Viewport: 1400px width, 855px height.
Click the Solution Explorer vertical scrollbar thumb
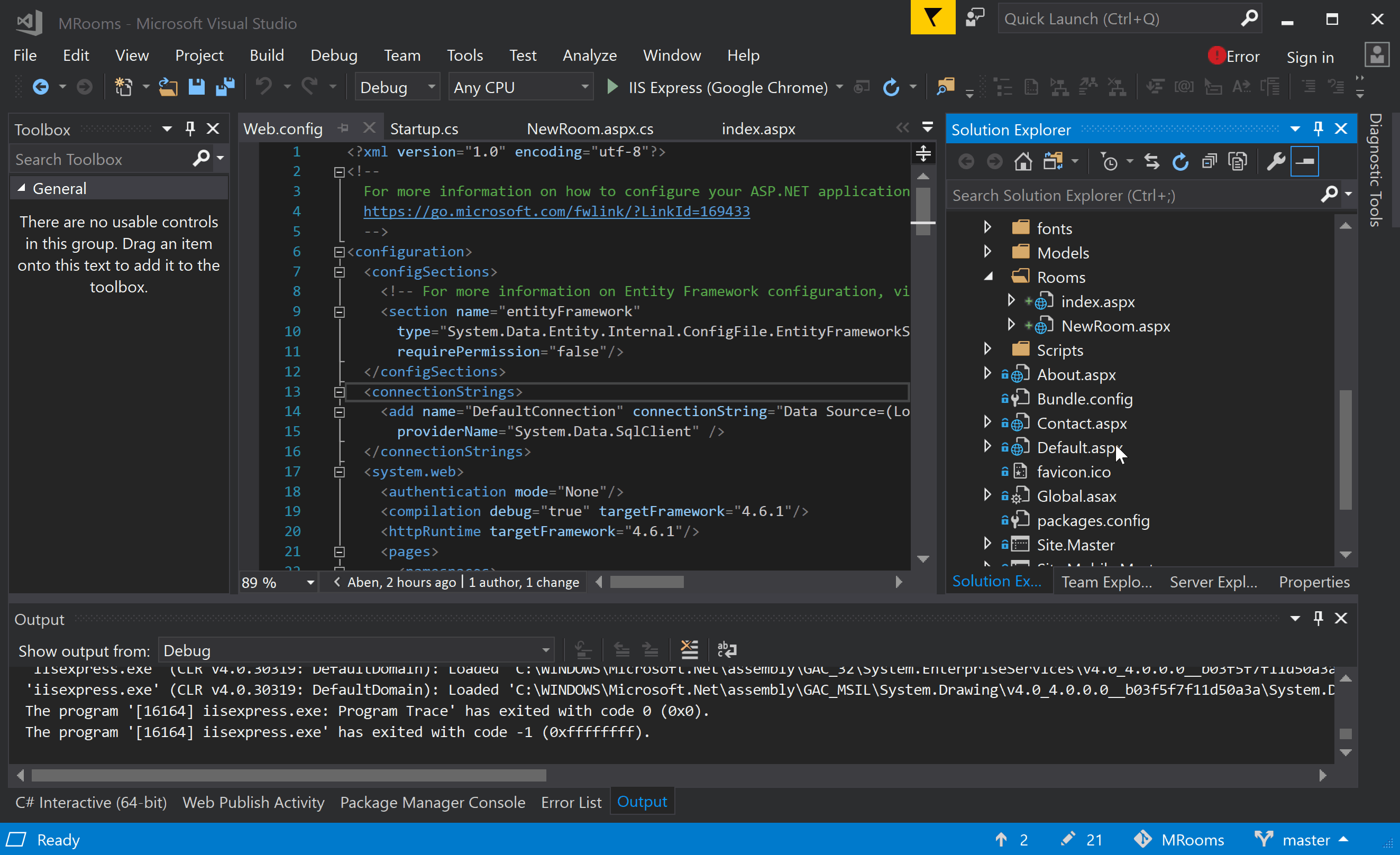pos(1346,449)
